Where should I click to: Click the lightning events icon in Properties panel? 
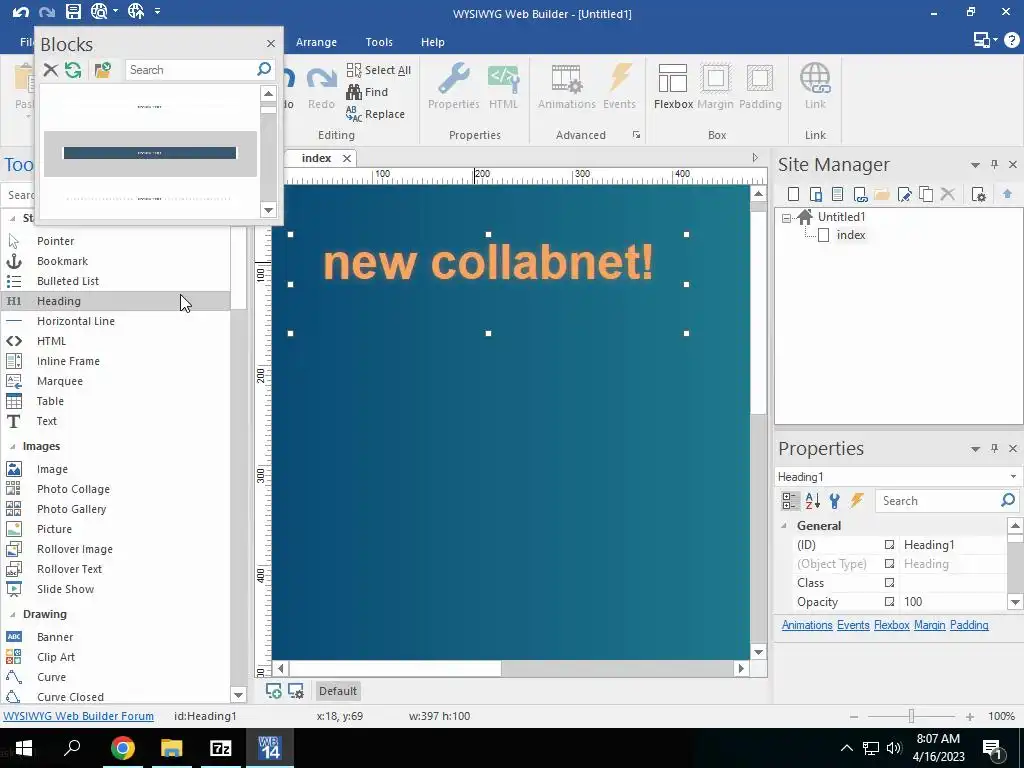[857, 501]
